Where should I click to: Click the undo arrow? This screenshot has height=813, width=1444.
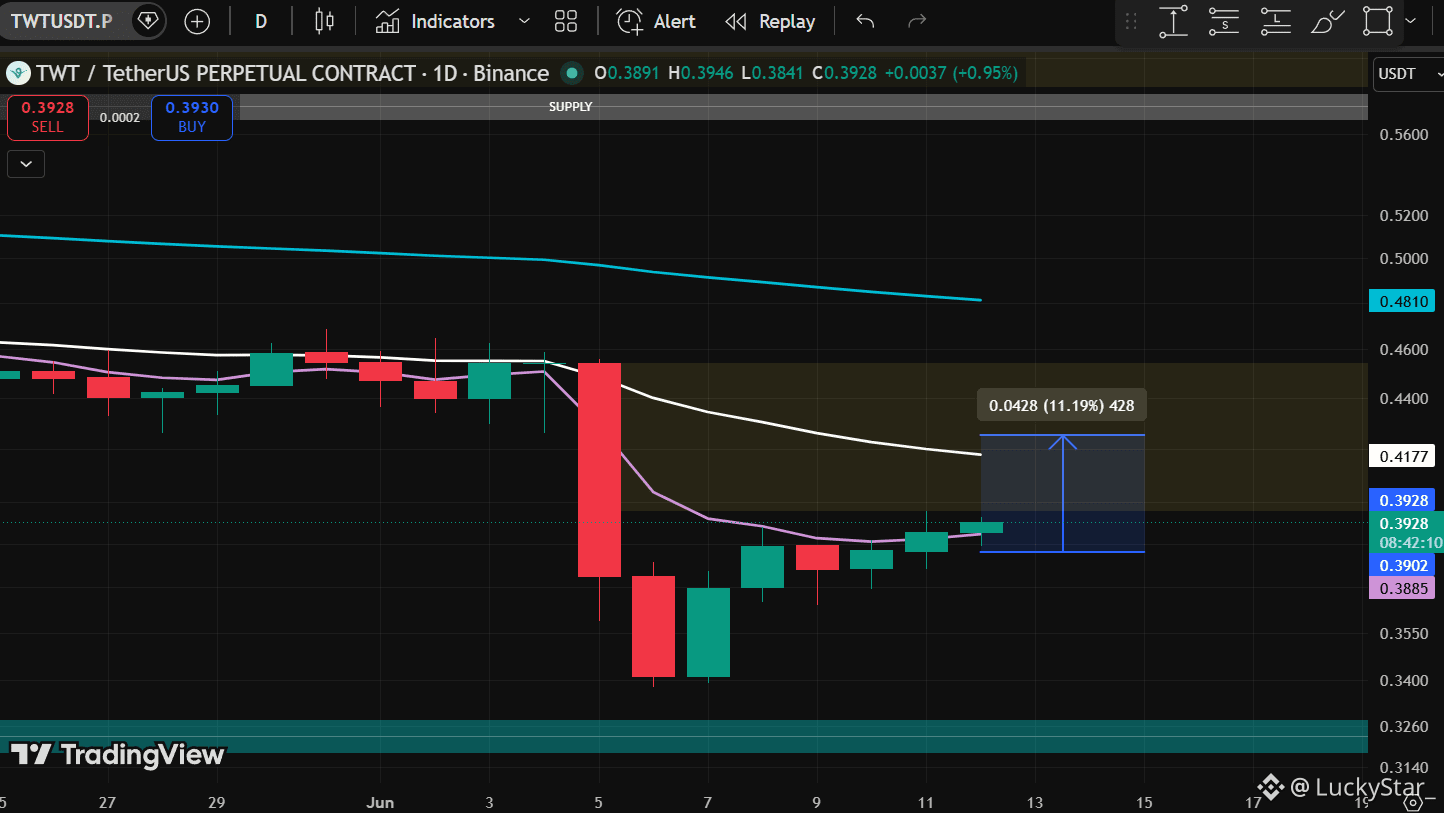(865, 21)
